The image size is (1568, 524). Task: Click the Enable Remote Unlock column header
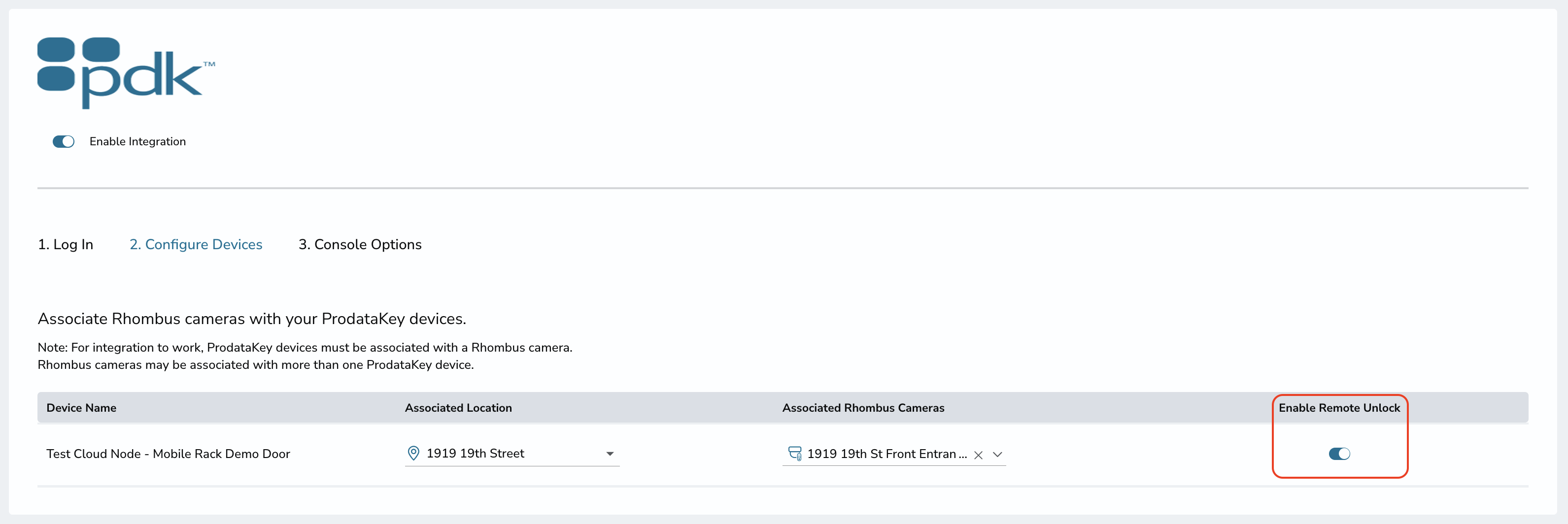pos(1339,408)
